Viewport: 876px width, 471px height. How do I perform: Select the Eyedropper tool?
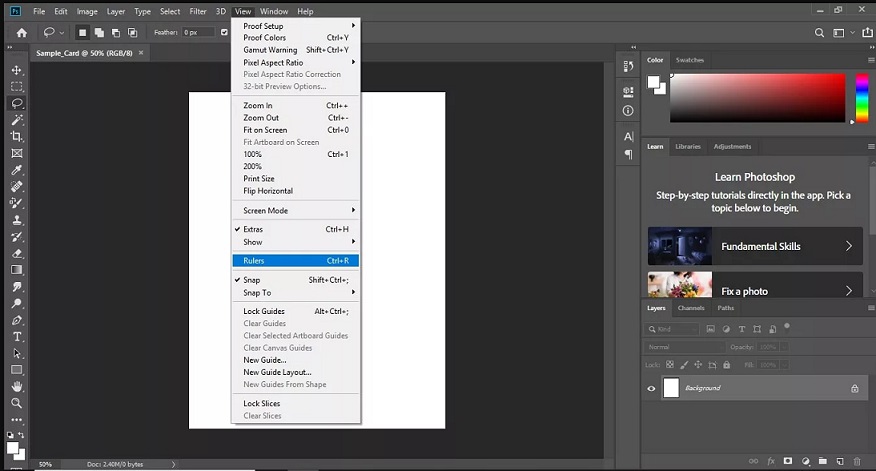point(17,170)
